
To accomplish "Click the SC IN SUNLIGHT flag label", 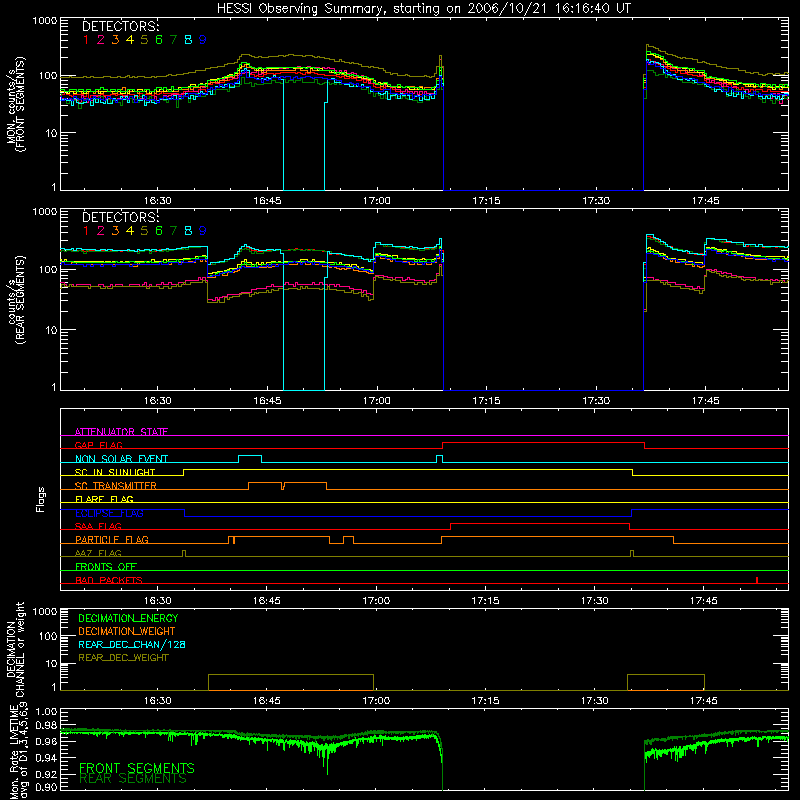I will point(115,472).
